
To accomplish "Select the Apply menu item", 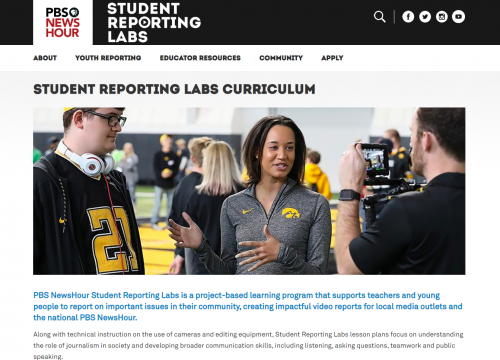I will click(x=332, y=58).
